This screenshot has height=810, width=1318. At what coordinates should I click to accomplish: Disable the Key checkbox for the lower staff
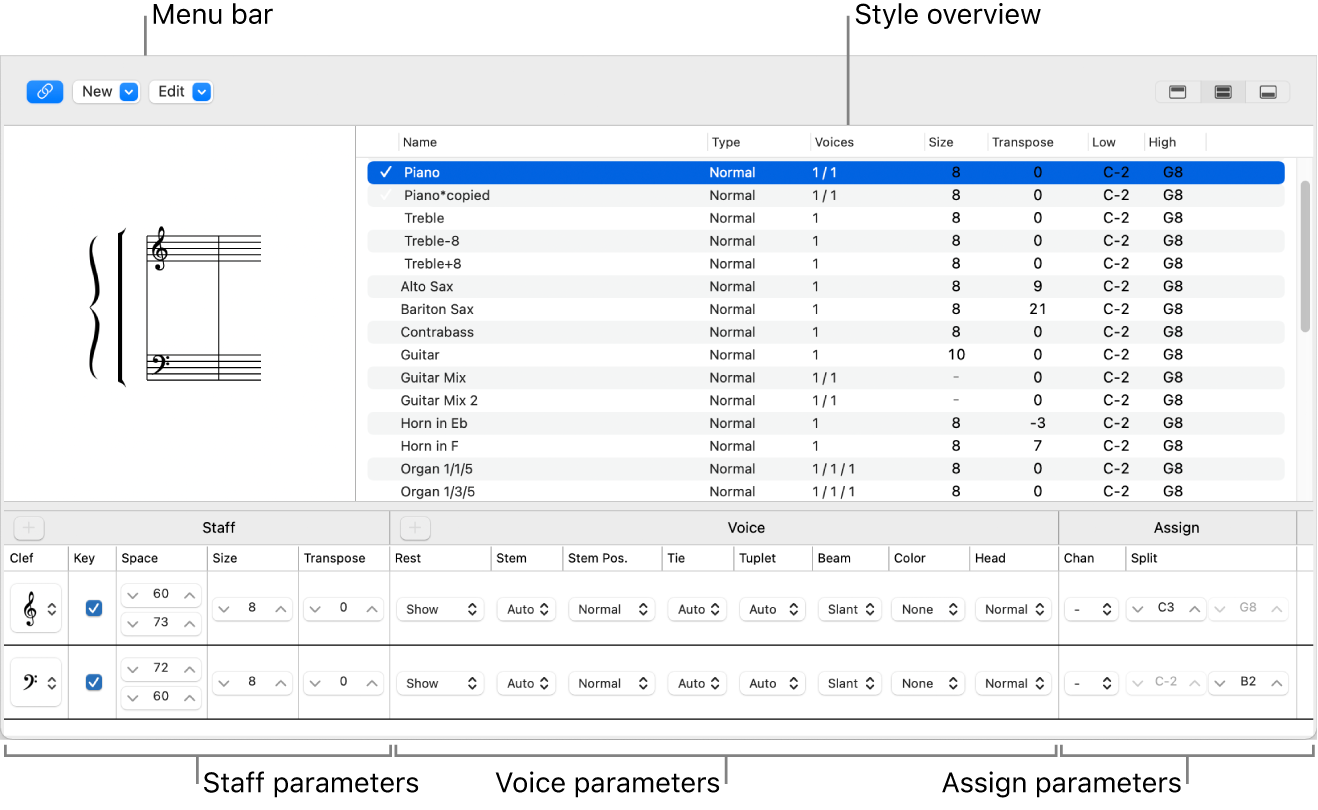tap(93, 682)
